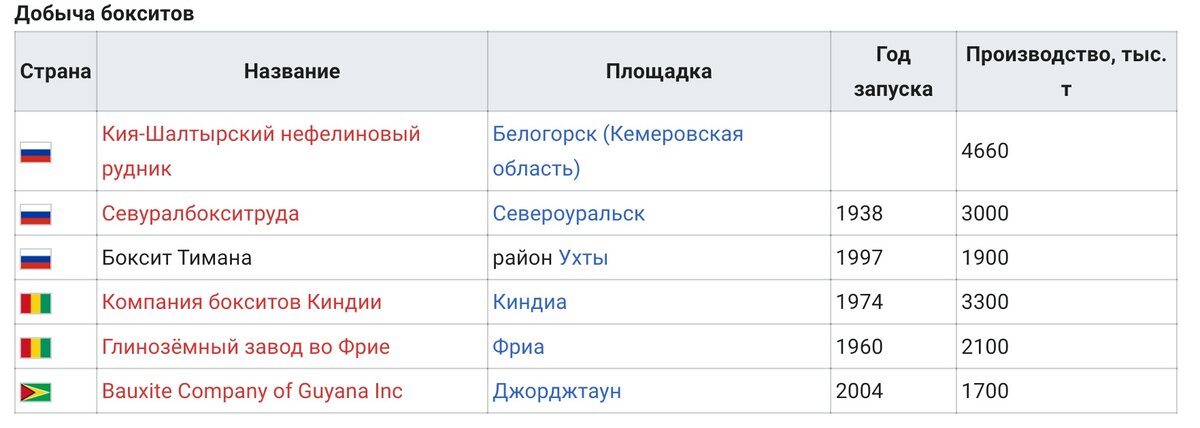
Task: Click the Russian flag beside Севуралбокситруда
Action: tap(35, 214)
